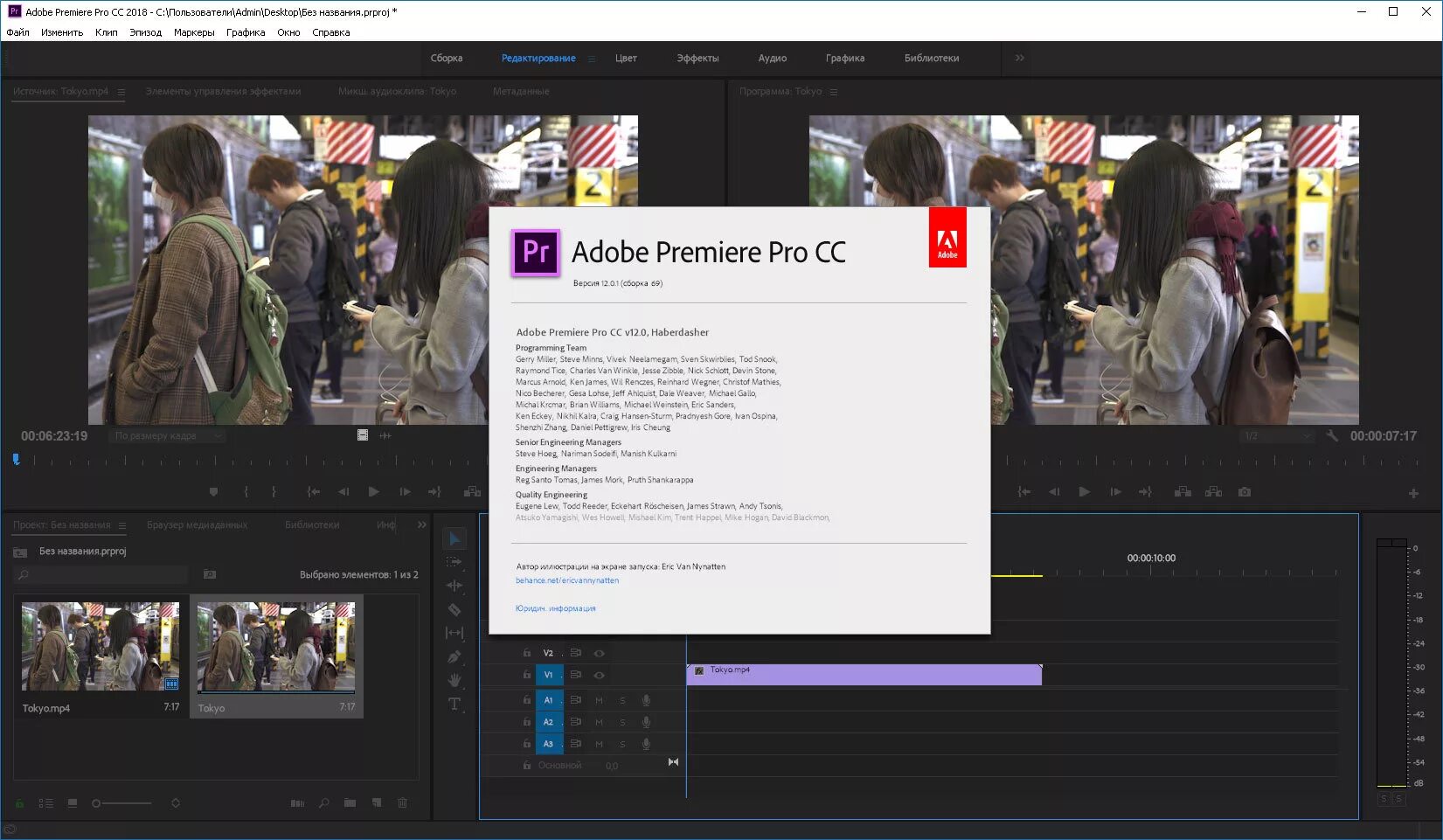Open the Файл menu
This screenshot has width=1443, height=840.
tap(17, 32)
